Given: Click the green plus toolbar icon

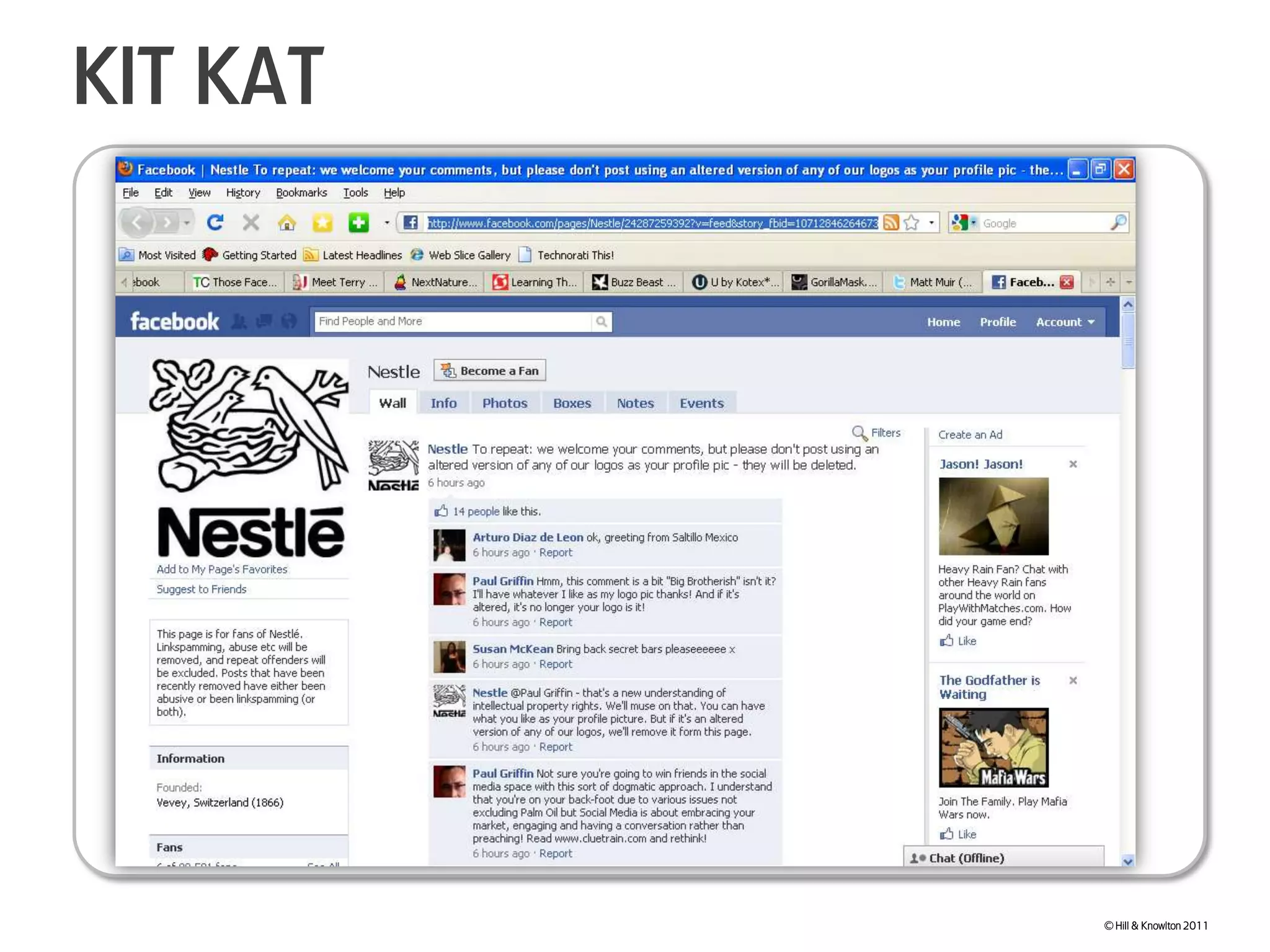Looking at the screenshot, I should pos(358,222).
